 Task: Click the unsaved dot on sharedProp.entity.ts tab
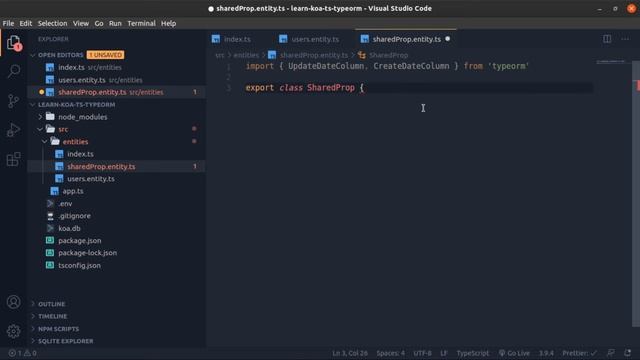click(448, 39)
